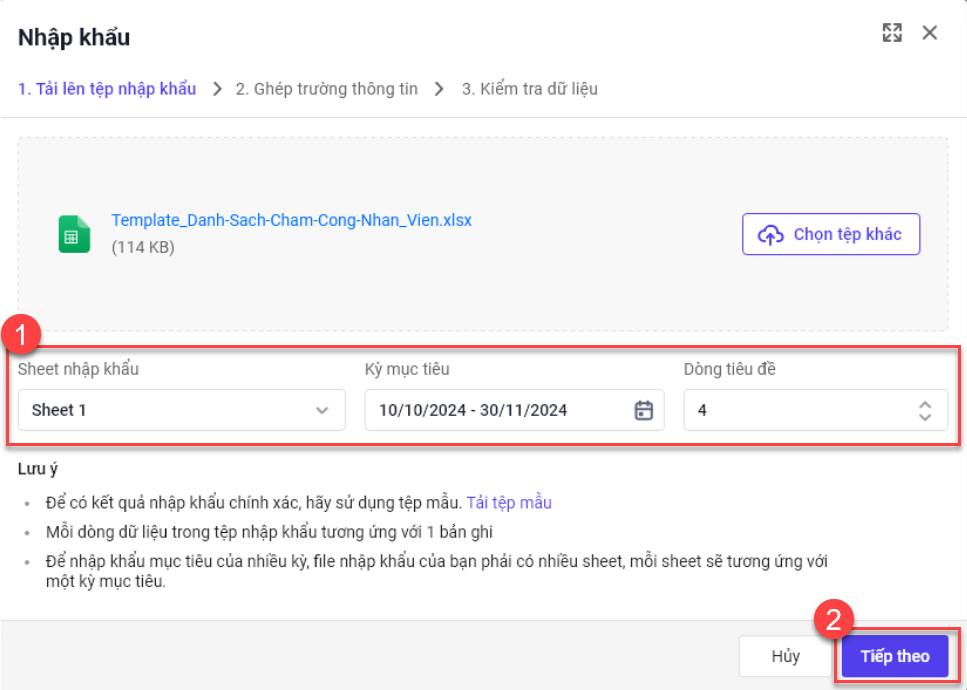
Task: Open the calendar picker for Kỳ mục tiêu
Action: point(643,410)
